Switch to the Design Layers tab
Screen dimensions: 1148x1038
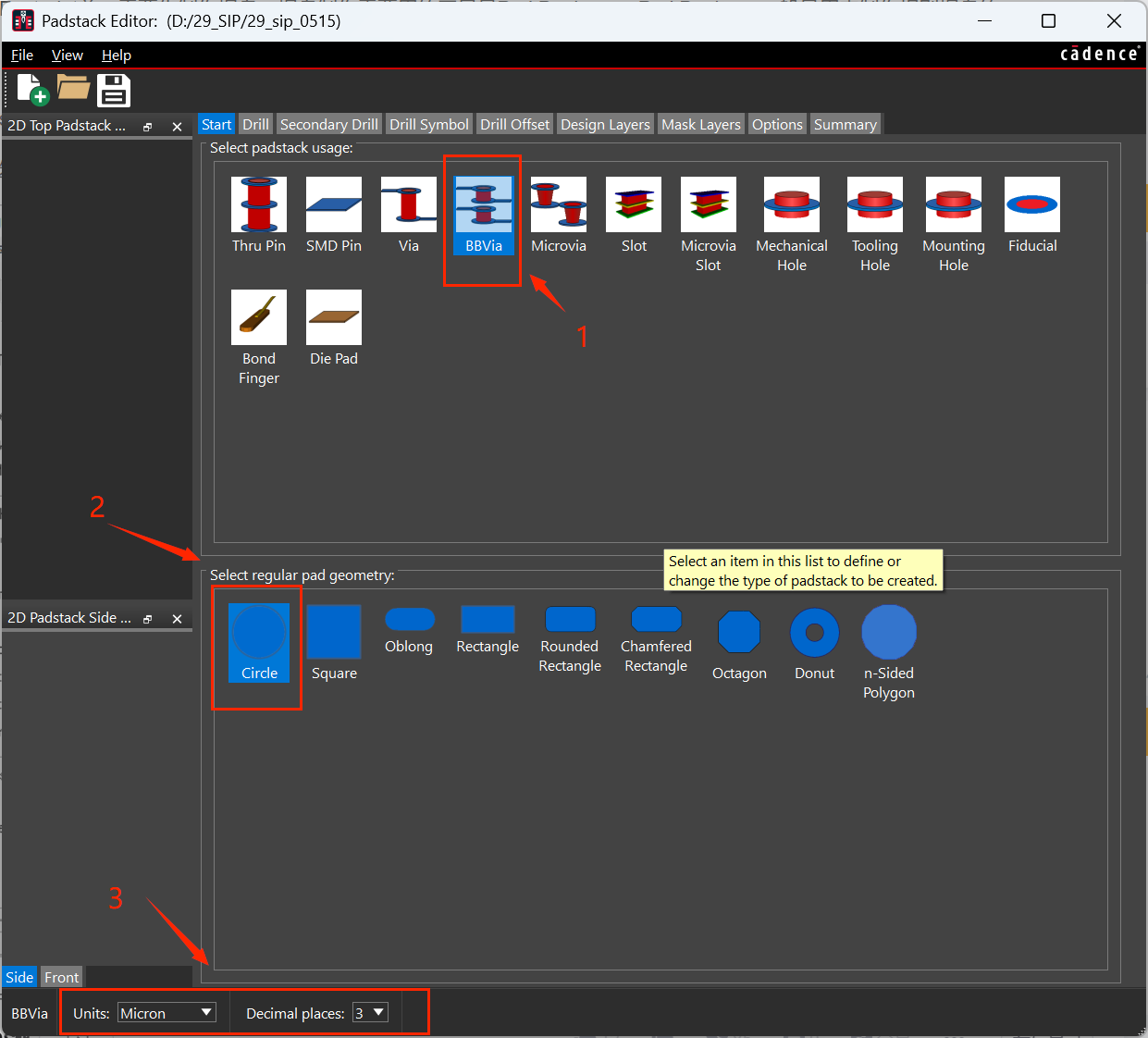pyautogui.click(x=606, y=124)
